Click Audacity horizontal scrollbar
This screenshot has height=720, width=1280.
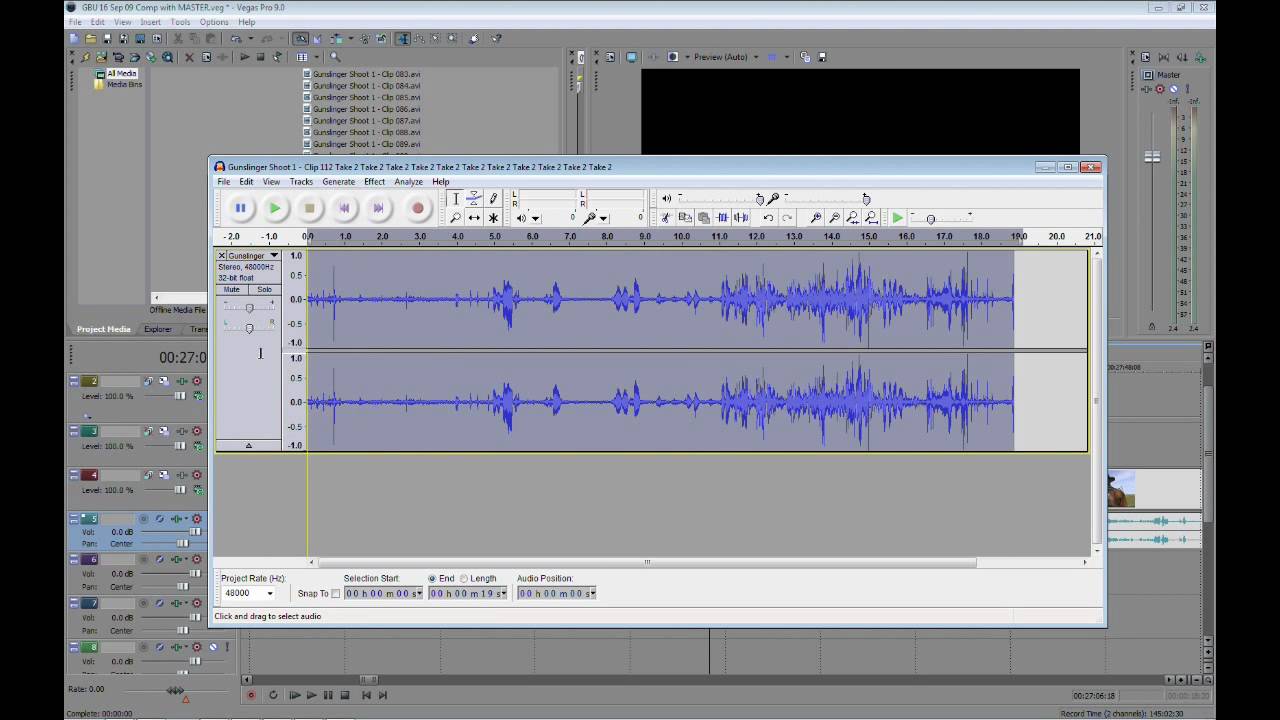(647, 562)
